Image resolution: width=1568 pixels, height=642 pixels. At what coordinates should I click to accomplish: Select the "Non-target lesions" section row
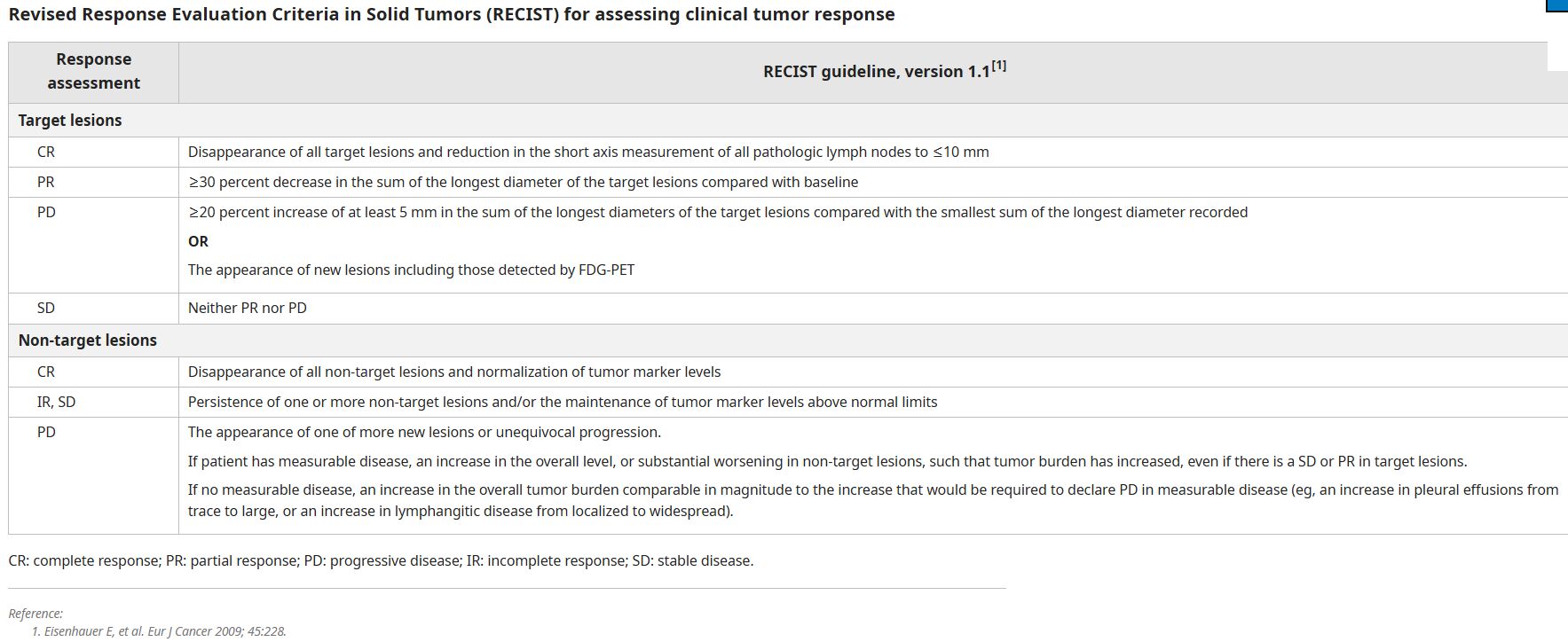coord(87,341)
